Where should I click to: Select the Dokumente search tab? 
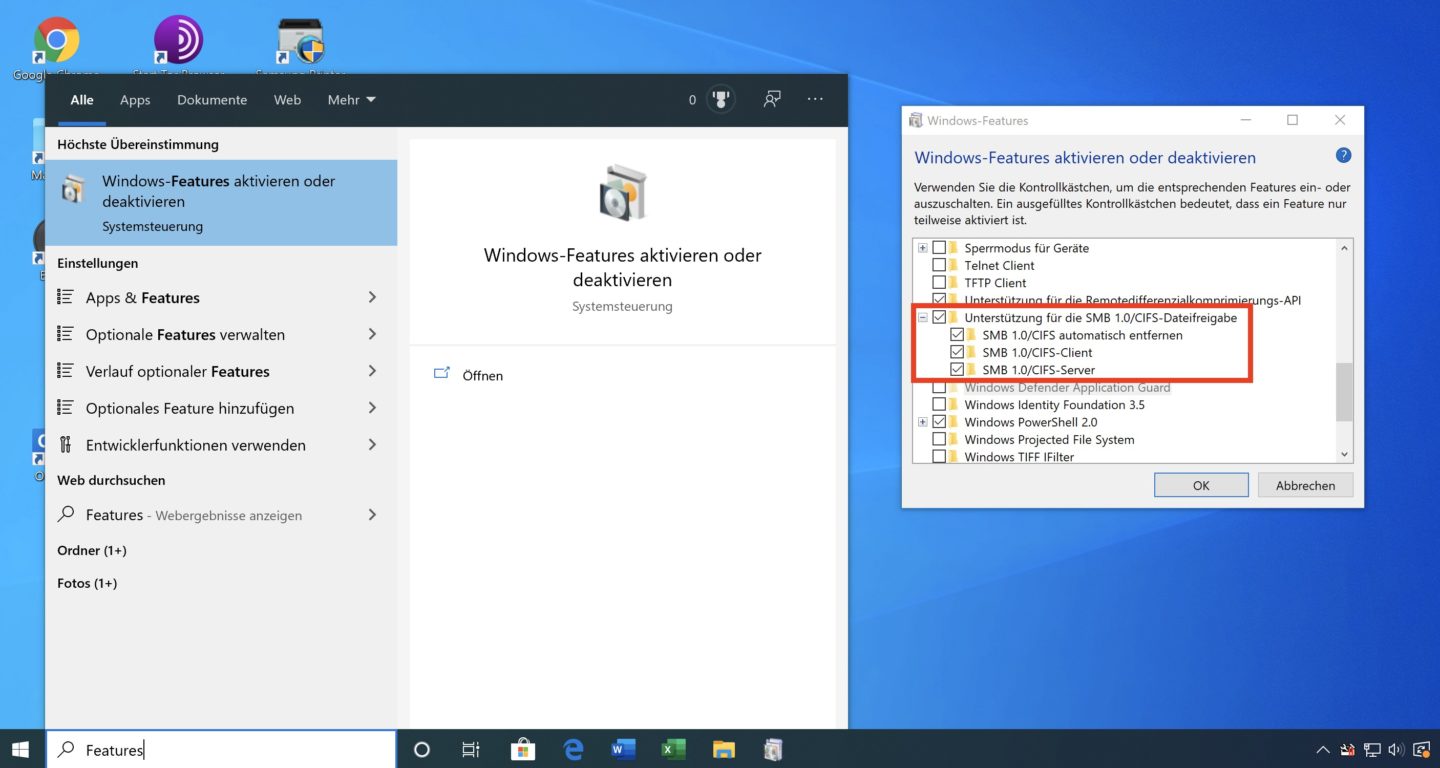tap(212, 100)
